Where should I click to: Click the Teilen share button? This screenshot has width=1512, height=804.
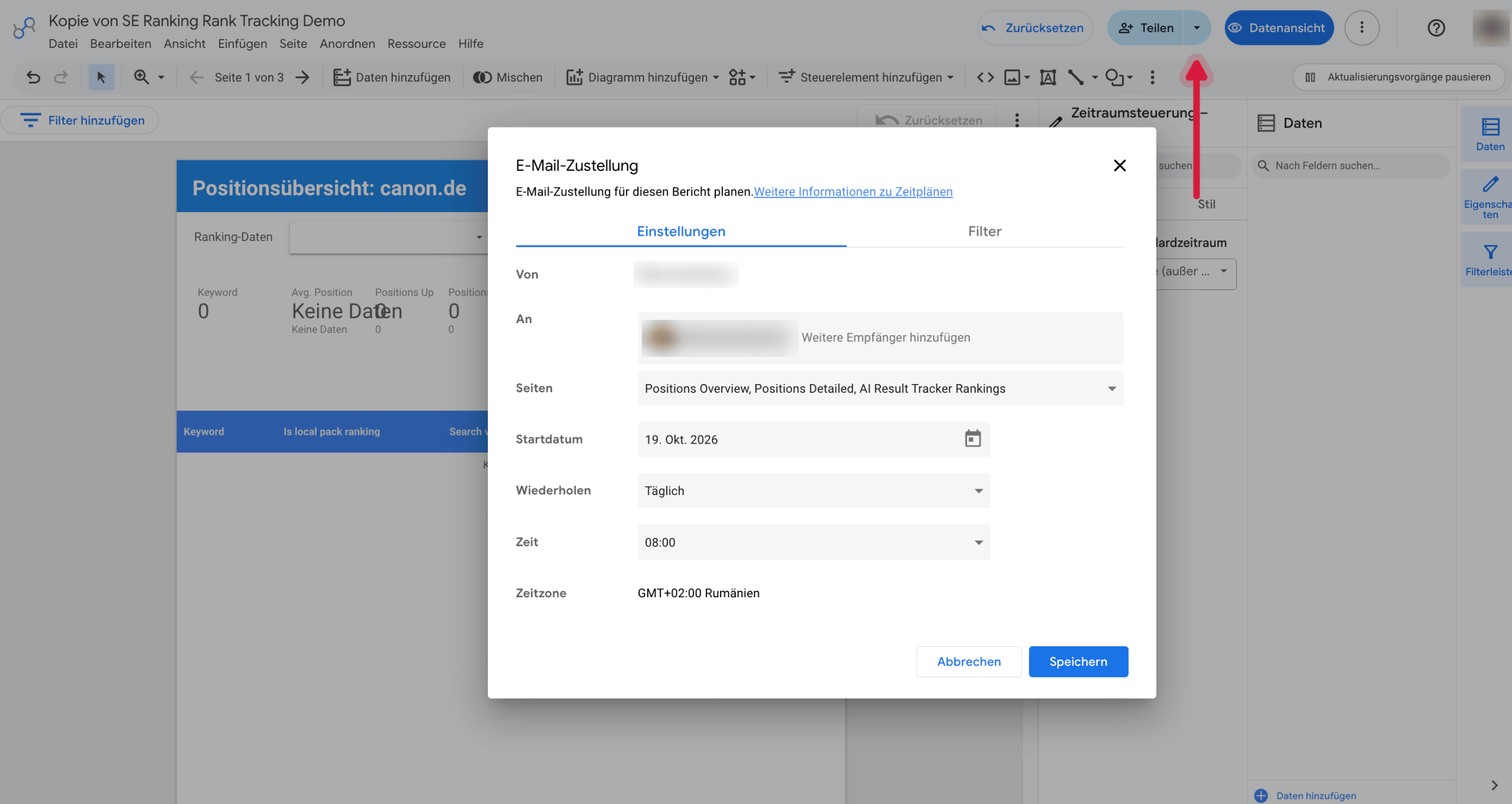[1145, 28]
